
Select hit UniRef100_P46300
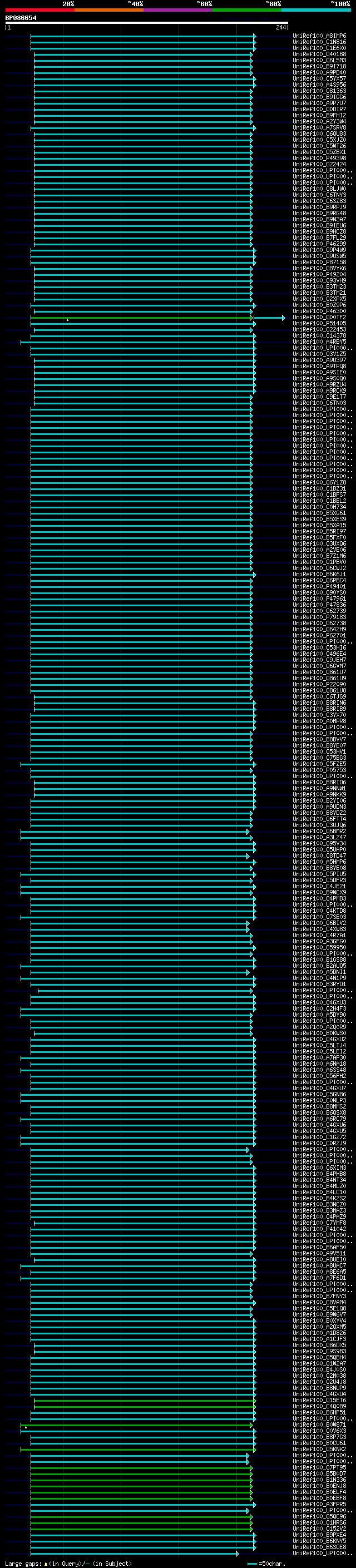(319, 311)
